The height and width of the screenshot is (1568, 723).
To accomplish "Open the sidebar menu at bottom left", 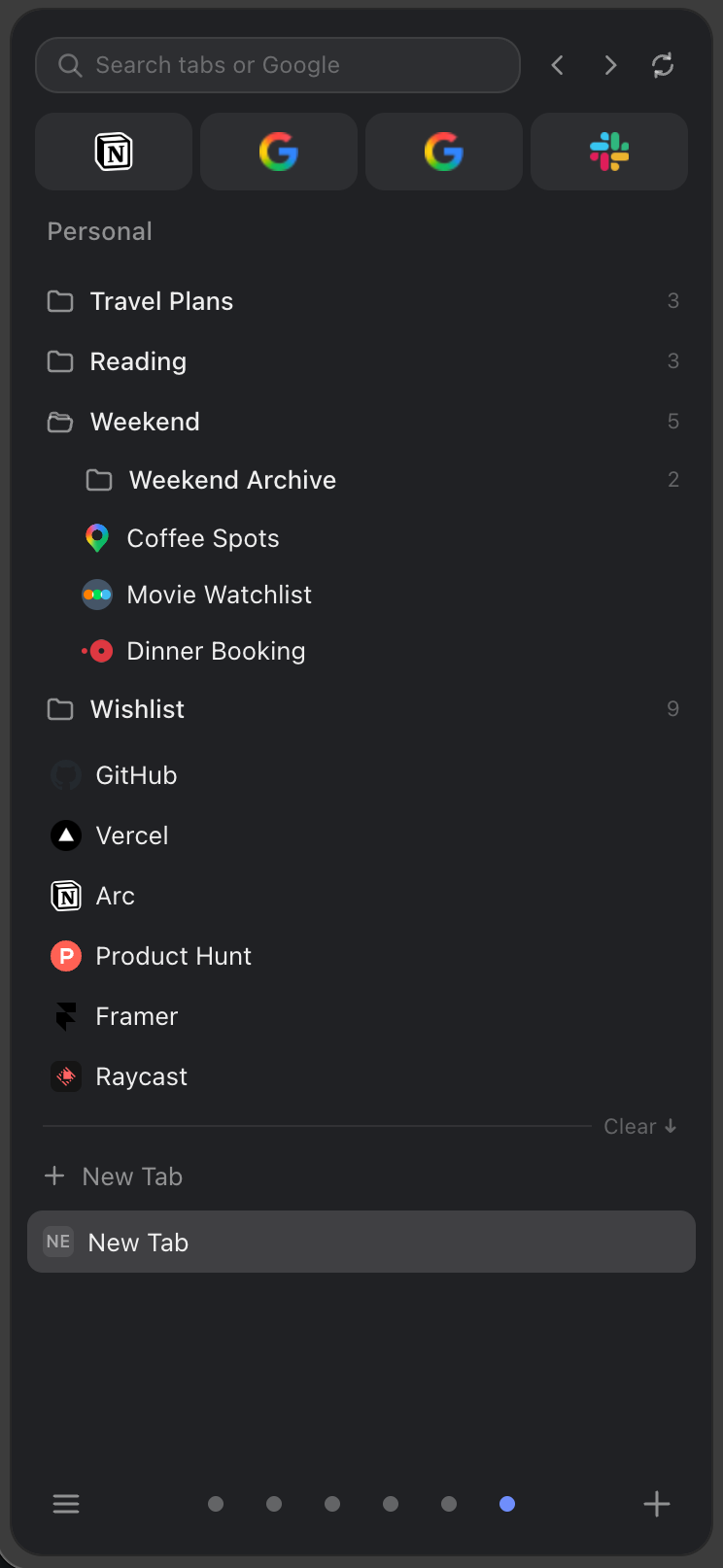I will (x=66, y=1503).
